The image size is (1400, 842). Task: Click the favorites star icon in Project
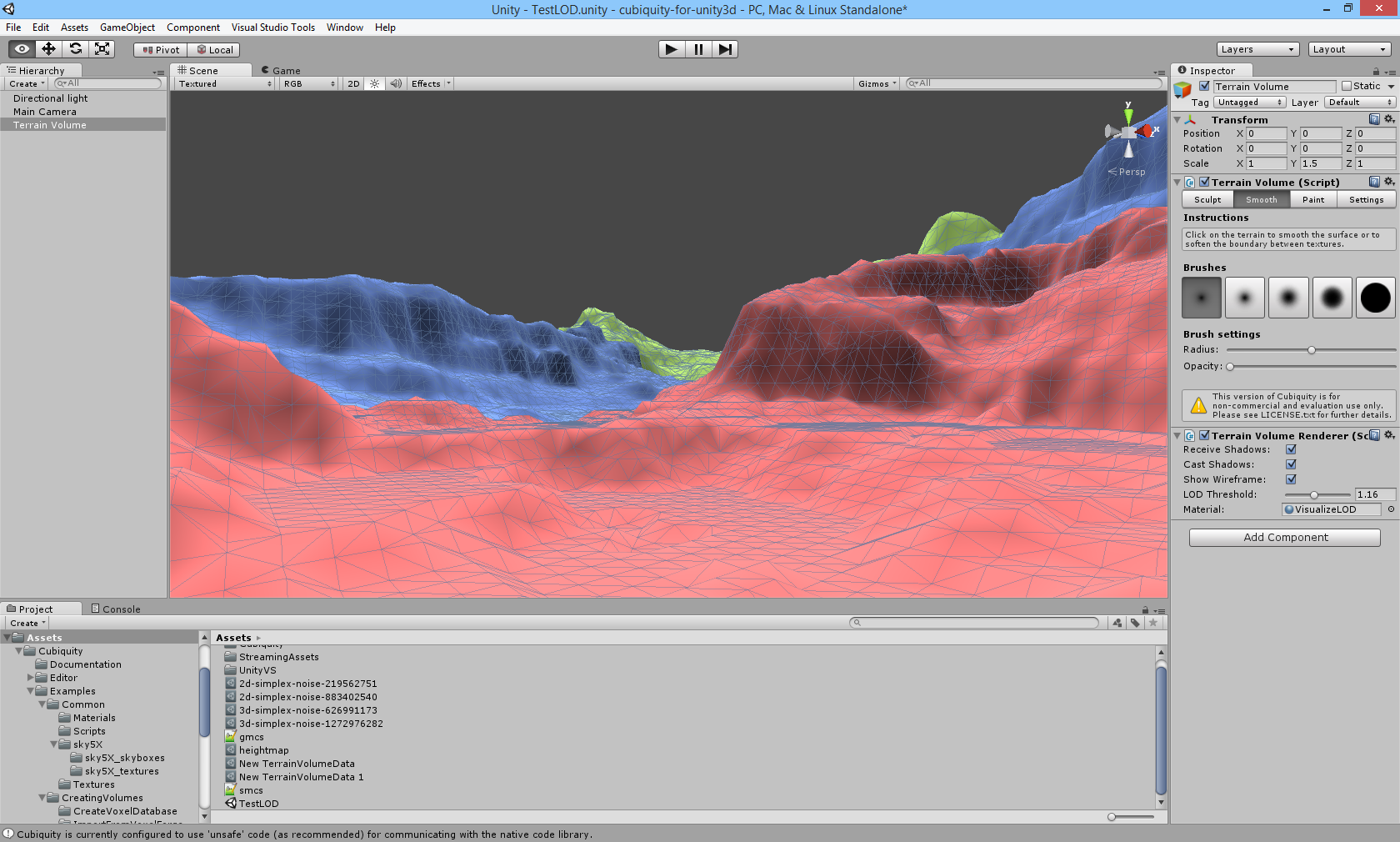pos(1153,623)
